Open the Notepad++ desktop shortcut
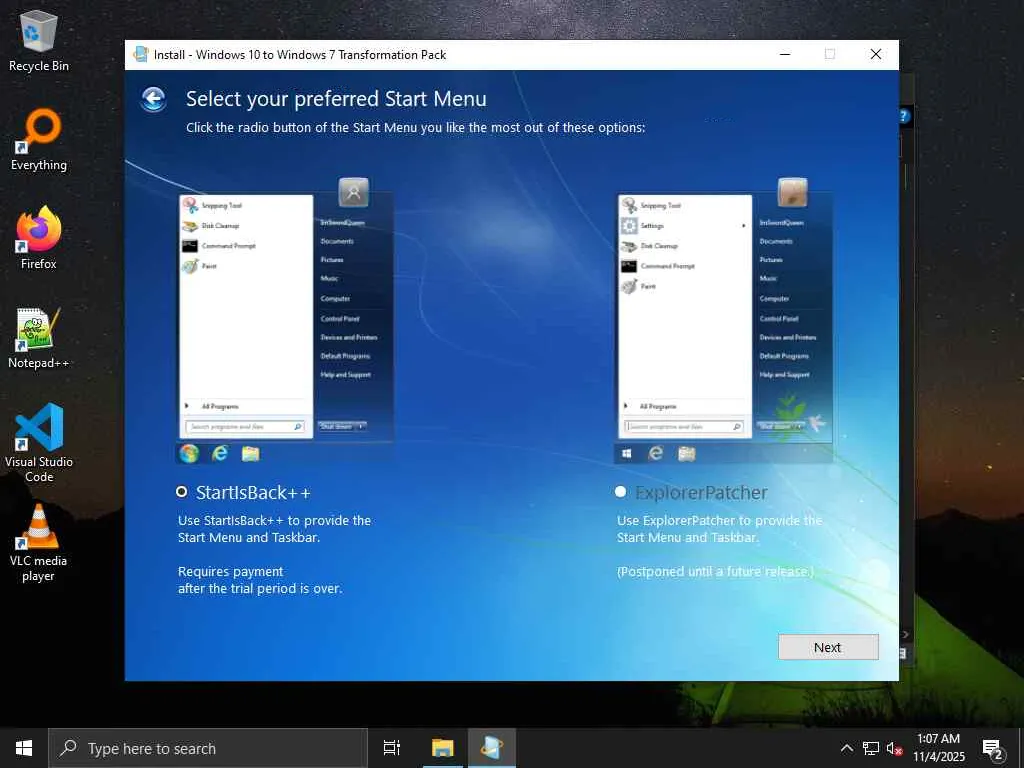 click(x=39, y=338)
